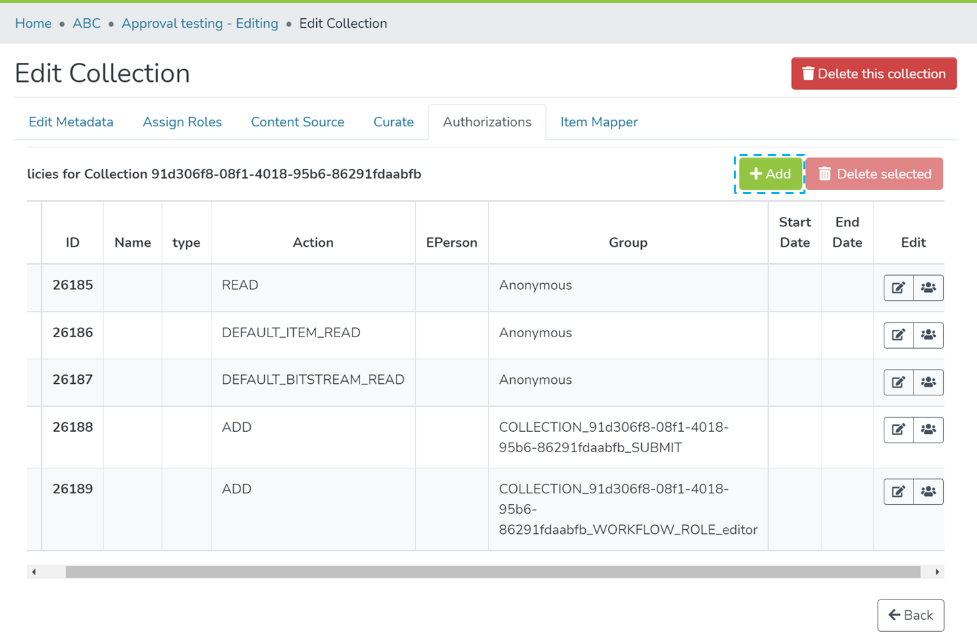The width and height of the screenshot is (977, 640).
Task: Open group icon for policy 26188
Action: point(929,430)
